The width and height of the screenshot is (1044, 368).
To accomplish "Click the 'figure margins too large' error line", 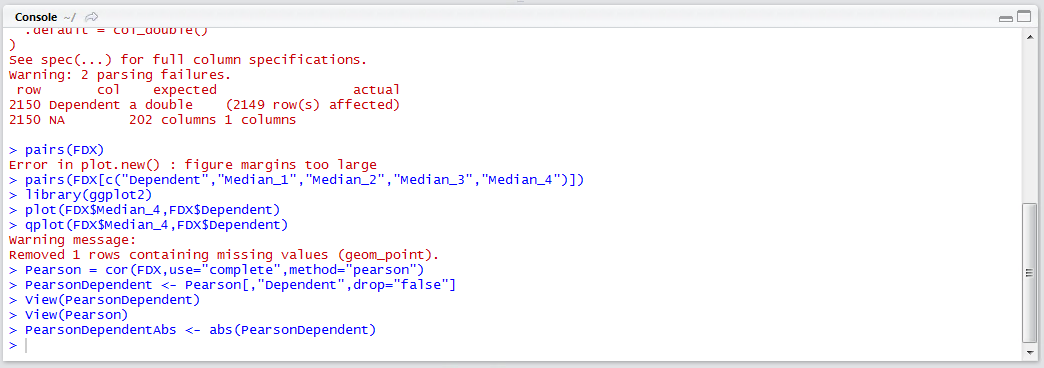I will (193, 164).
